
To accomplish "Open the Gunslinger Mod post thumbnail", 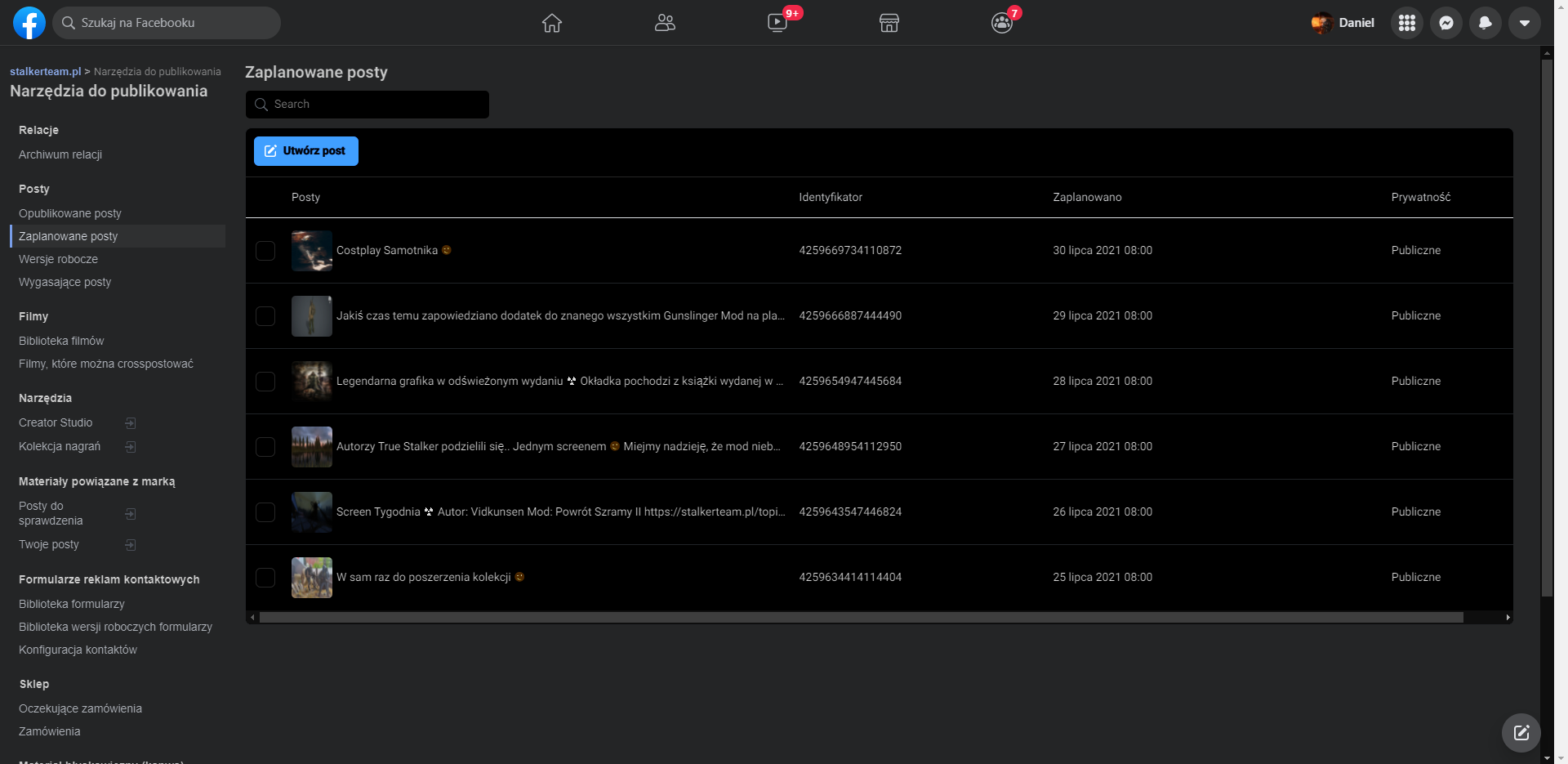I will coord(312,316).
